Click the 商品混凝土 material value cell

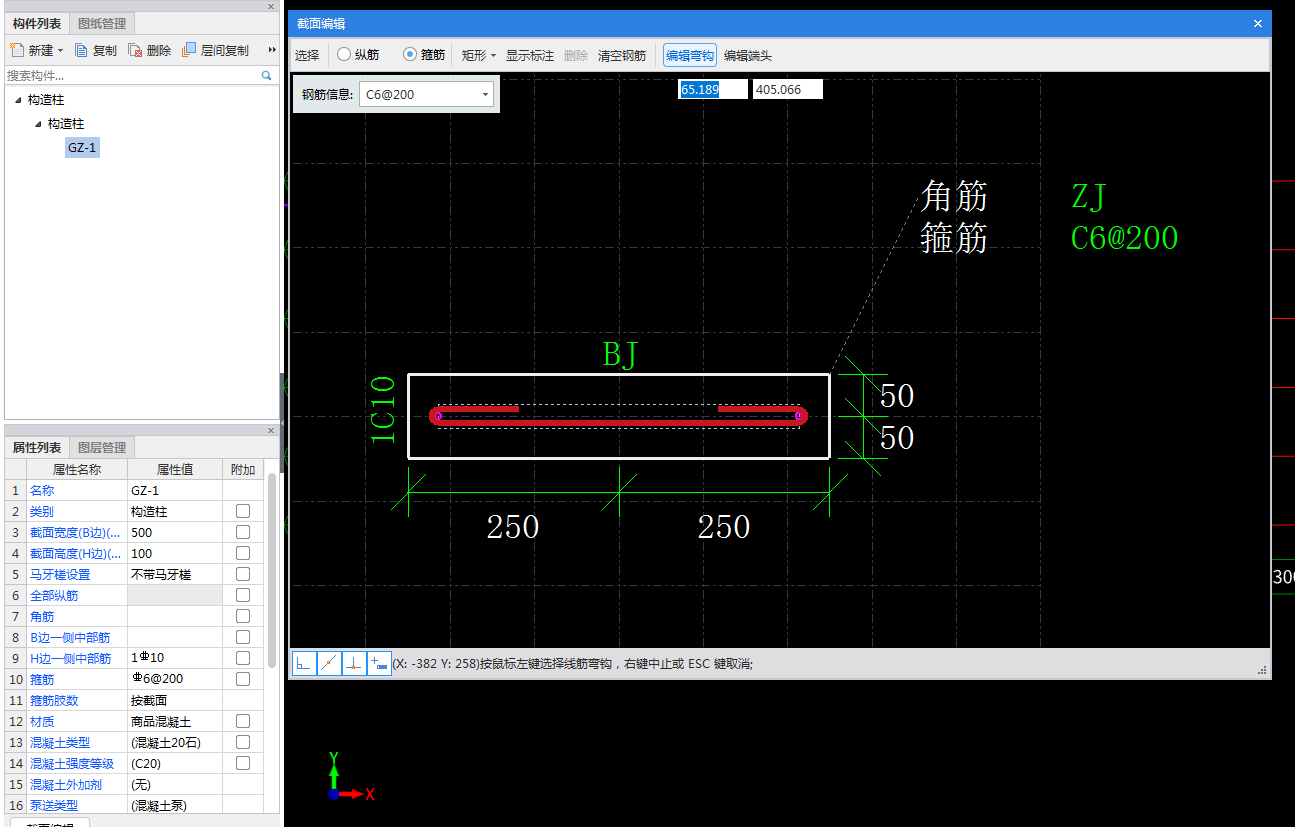(x=175, y=721)
